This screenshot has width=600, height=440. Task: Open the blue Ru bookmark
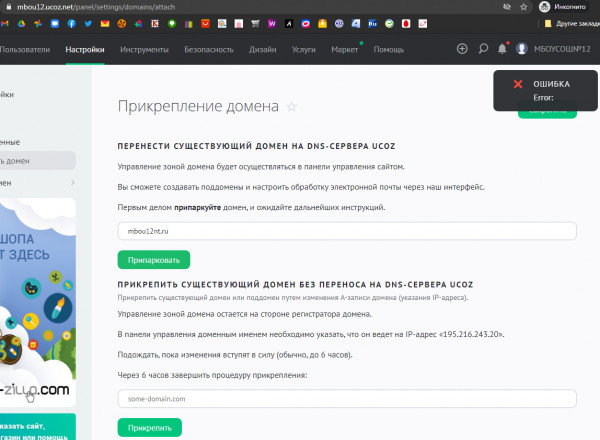pos(372,24)
